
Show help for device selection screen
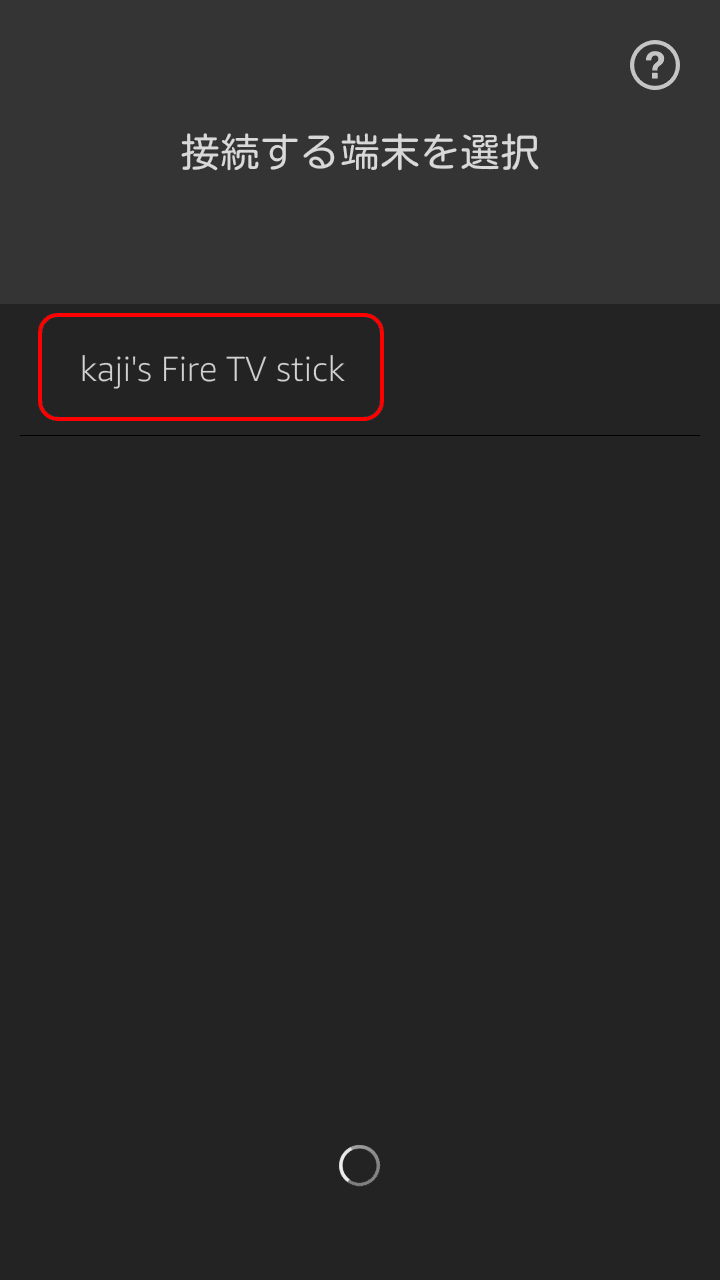655,66
